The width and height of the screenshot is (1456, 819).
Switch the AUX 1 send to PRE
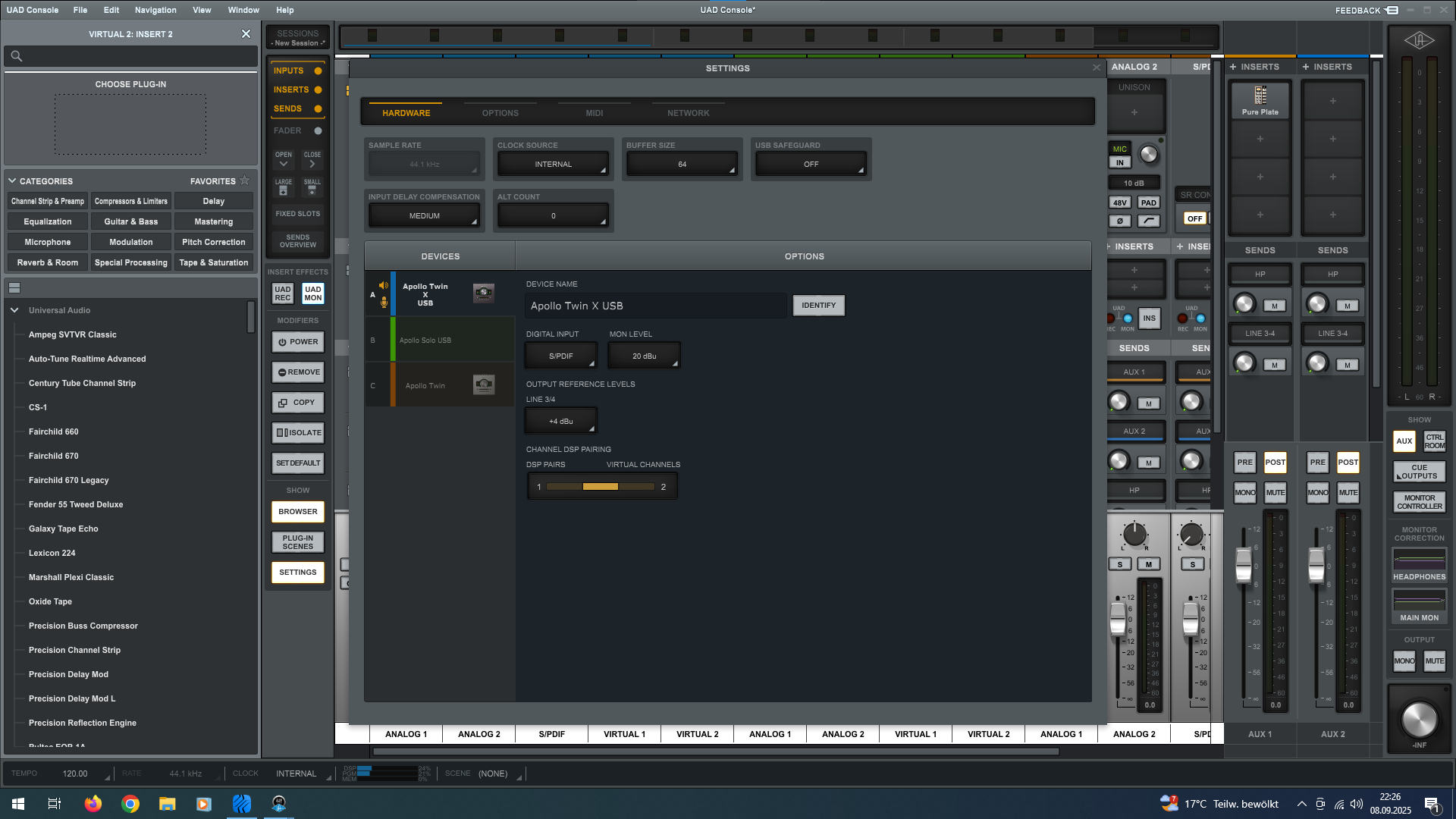pyautogui.click(x=1244, y=462)
